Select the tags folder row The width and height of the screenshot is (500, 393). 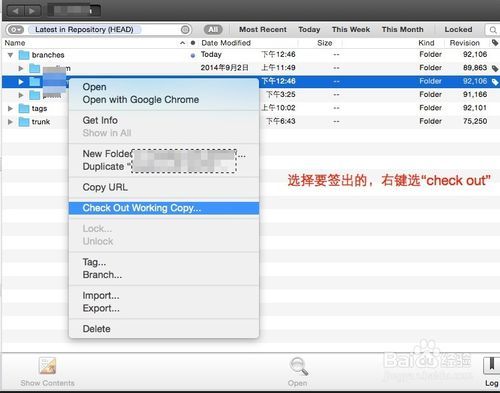[x=250, y=108]
